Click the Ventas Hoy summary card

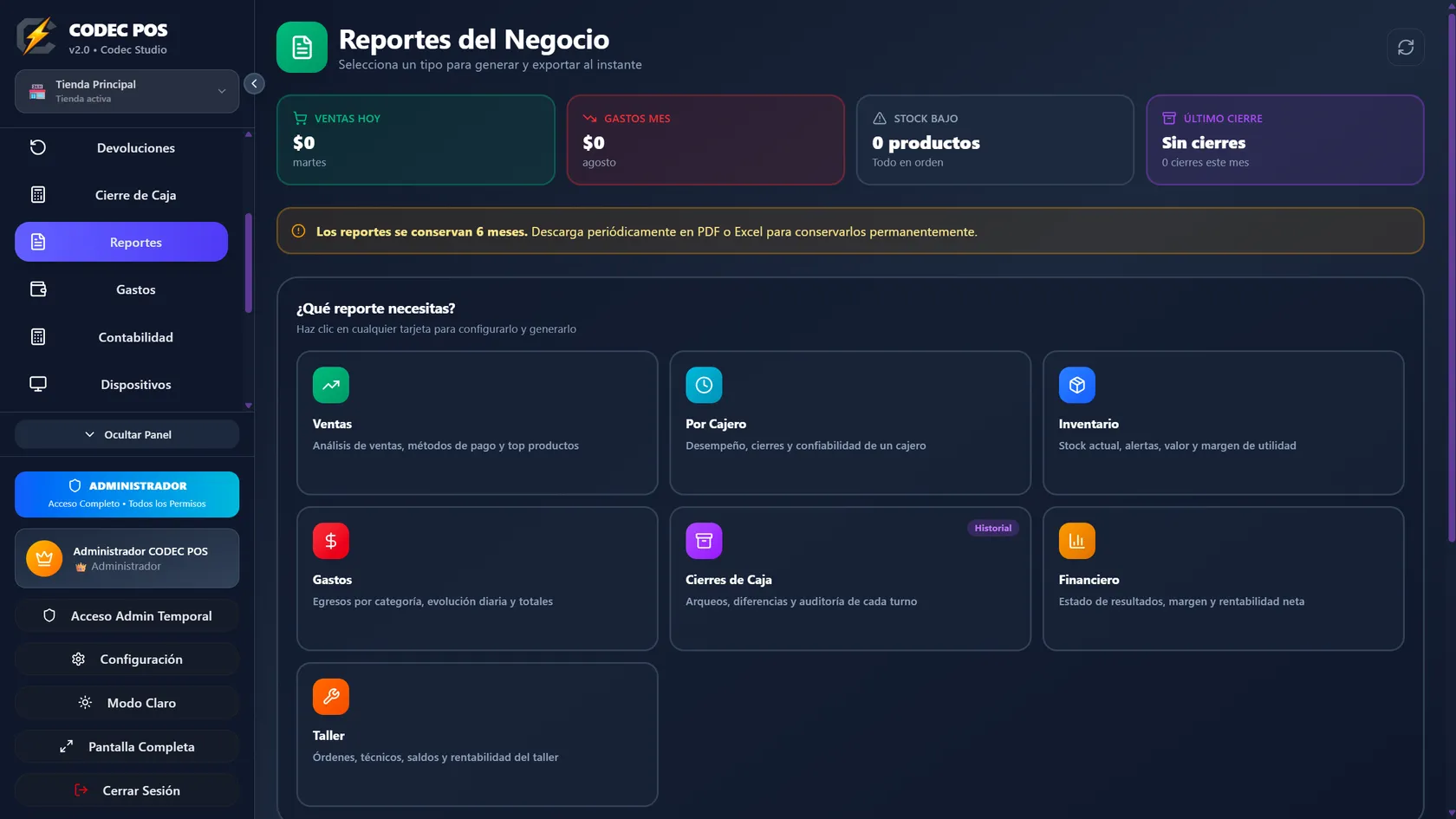click(416, 140)
